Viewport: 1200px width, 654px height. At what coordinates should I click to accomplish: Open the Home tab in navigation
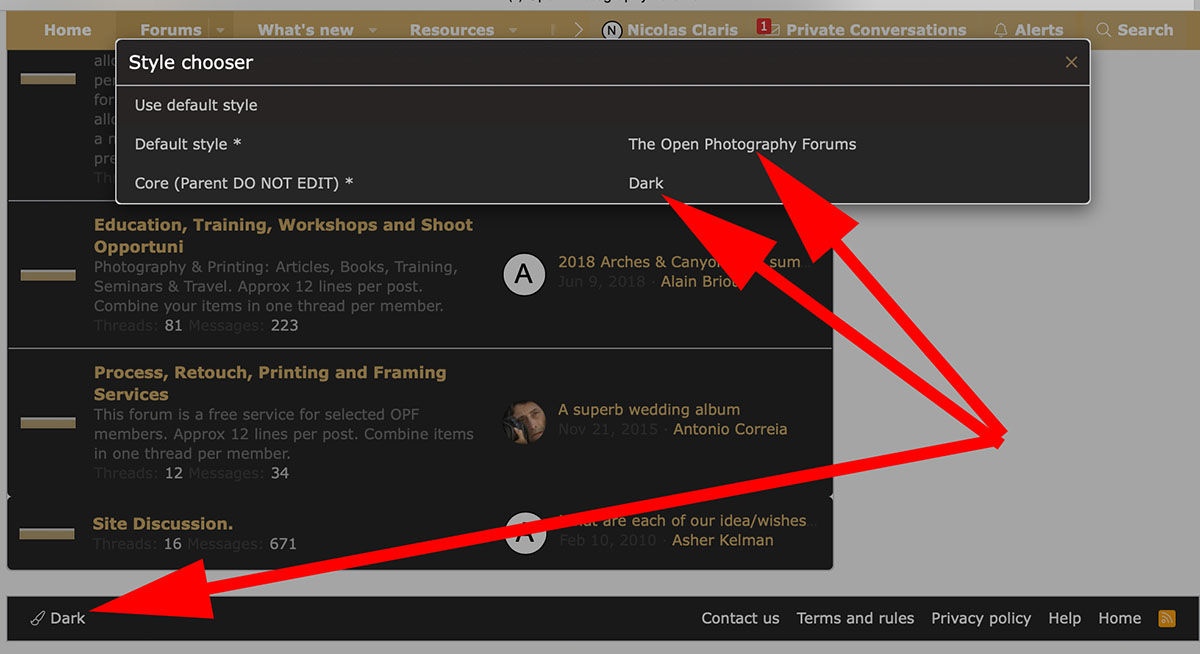(x=67, y=30)
